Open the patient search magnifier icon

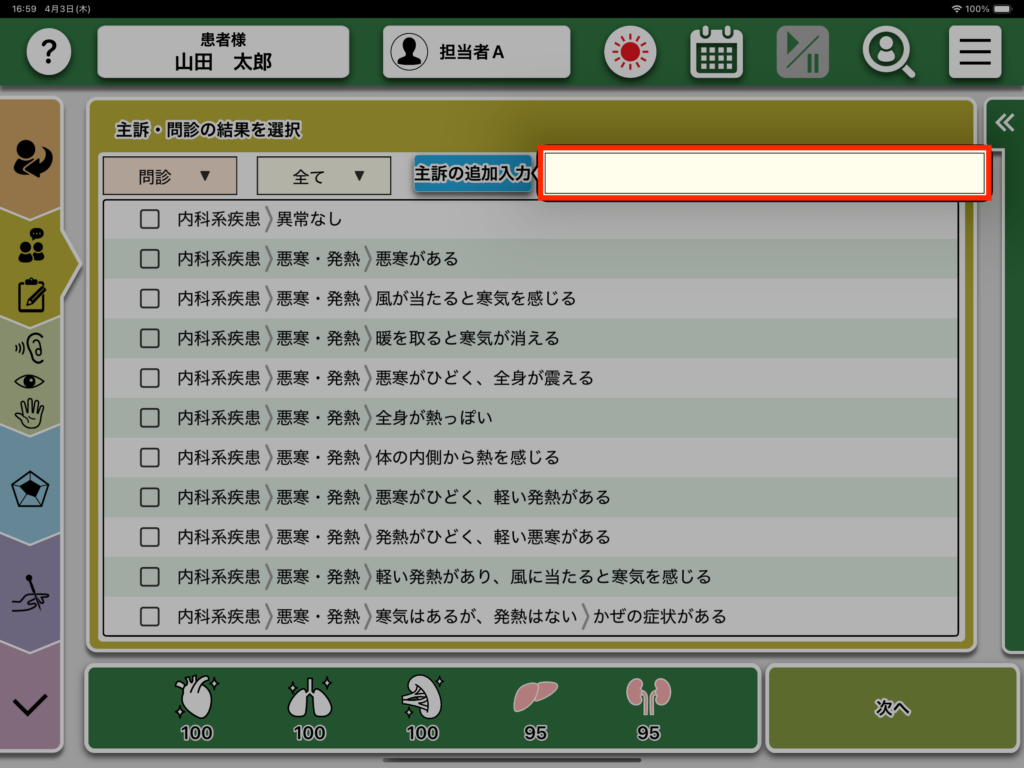click(888, 52)
